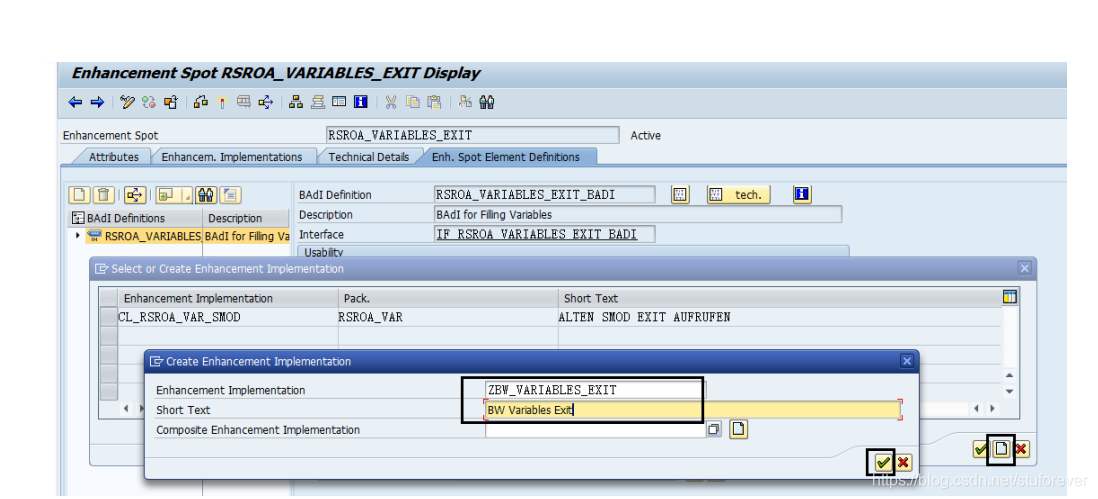
Task: Click the Pack. column header
Action: click(448, 298)
